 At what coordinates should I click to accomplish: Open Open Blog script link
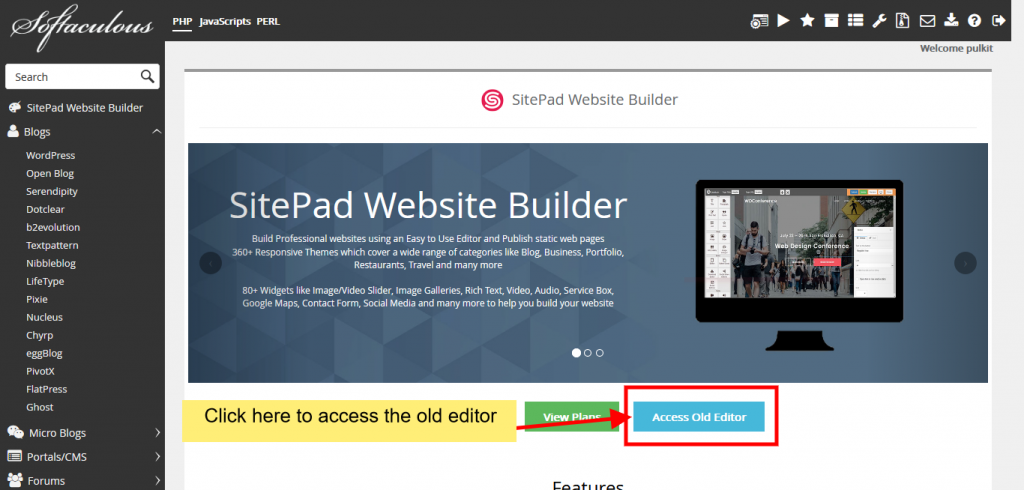pos(50,173)
